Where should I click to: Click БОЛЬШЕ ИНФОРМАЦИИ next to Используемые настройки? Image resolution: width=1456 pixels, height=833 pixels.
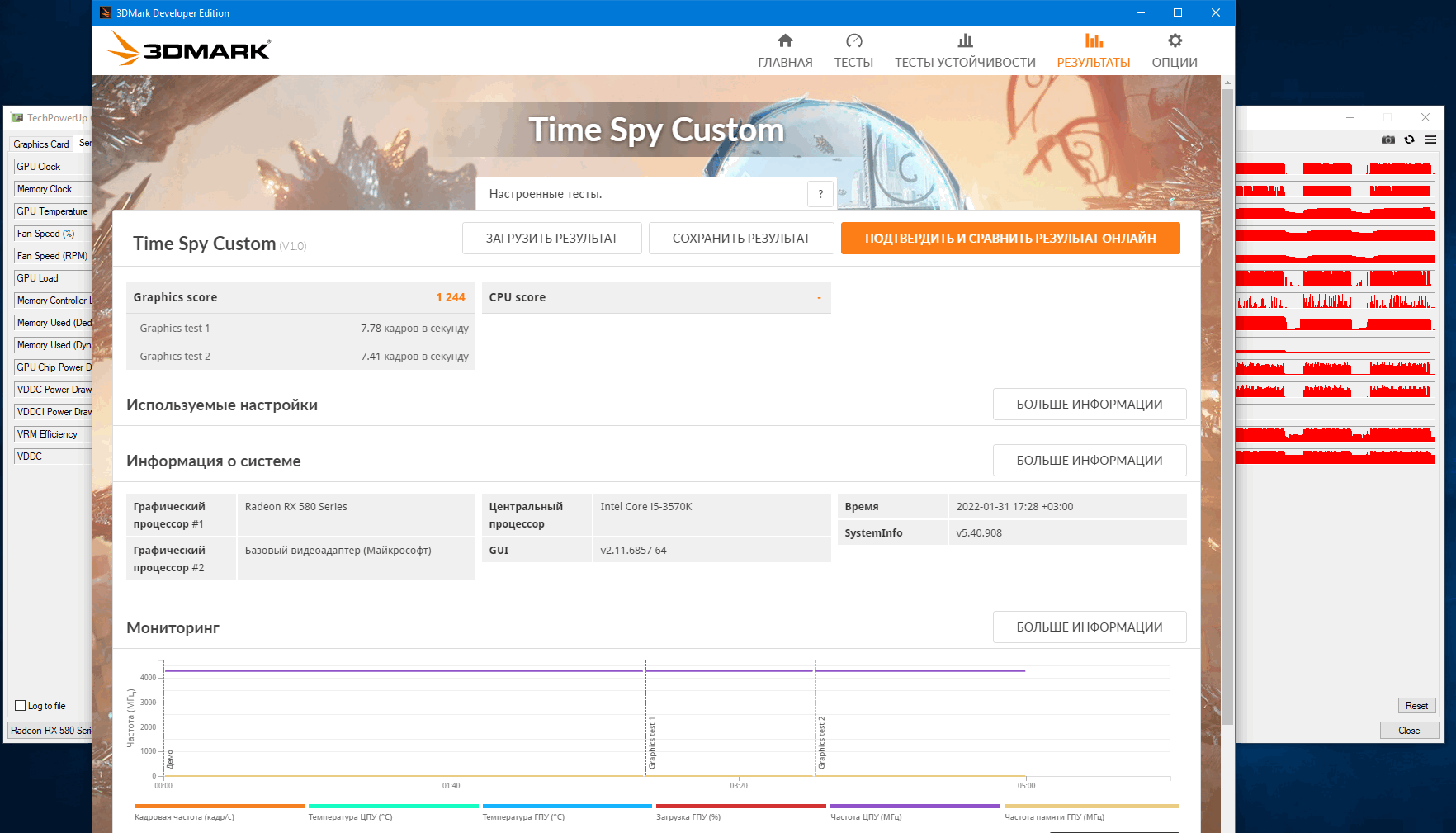(x=1090, y=405)
